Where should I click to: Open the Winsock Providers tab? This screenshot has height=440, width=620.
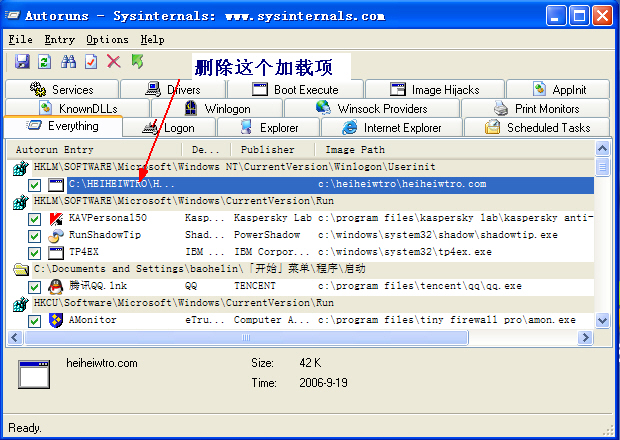(372, 108)
